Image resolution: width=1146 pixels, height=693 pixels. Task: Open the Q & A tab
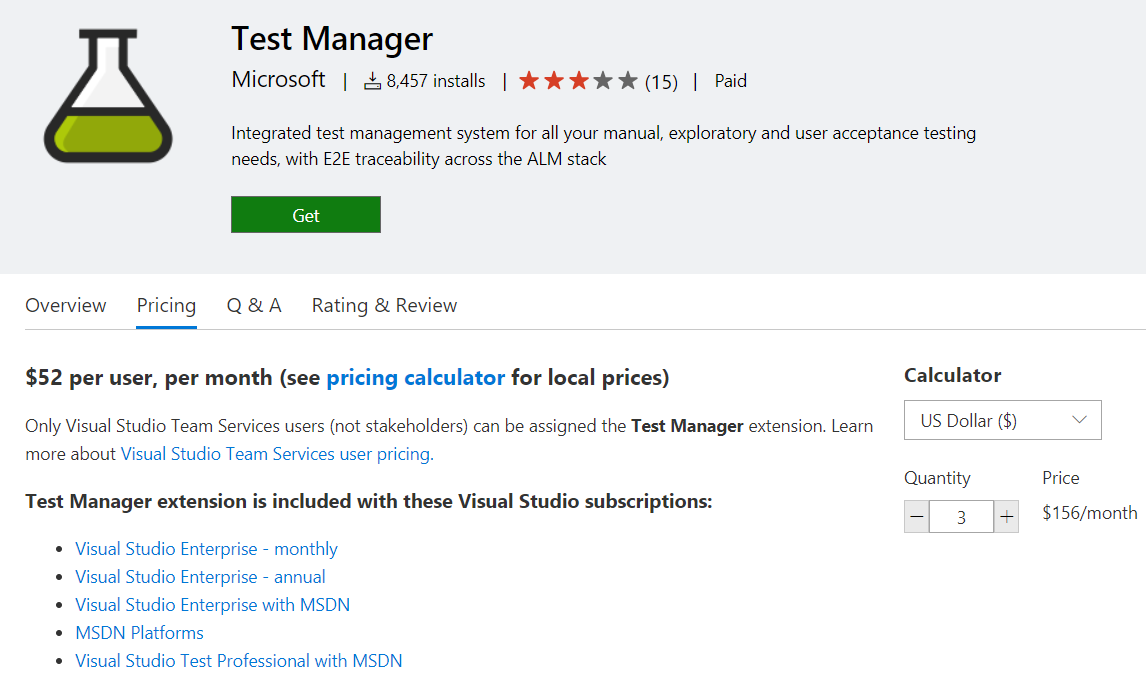click(253, 305)
